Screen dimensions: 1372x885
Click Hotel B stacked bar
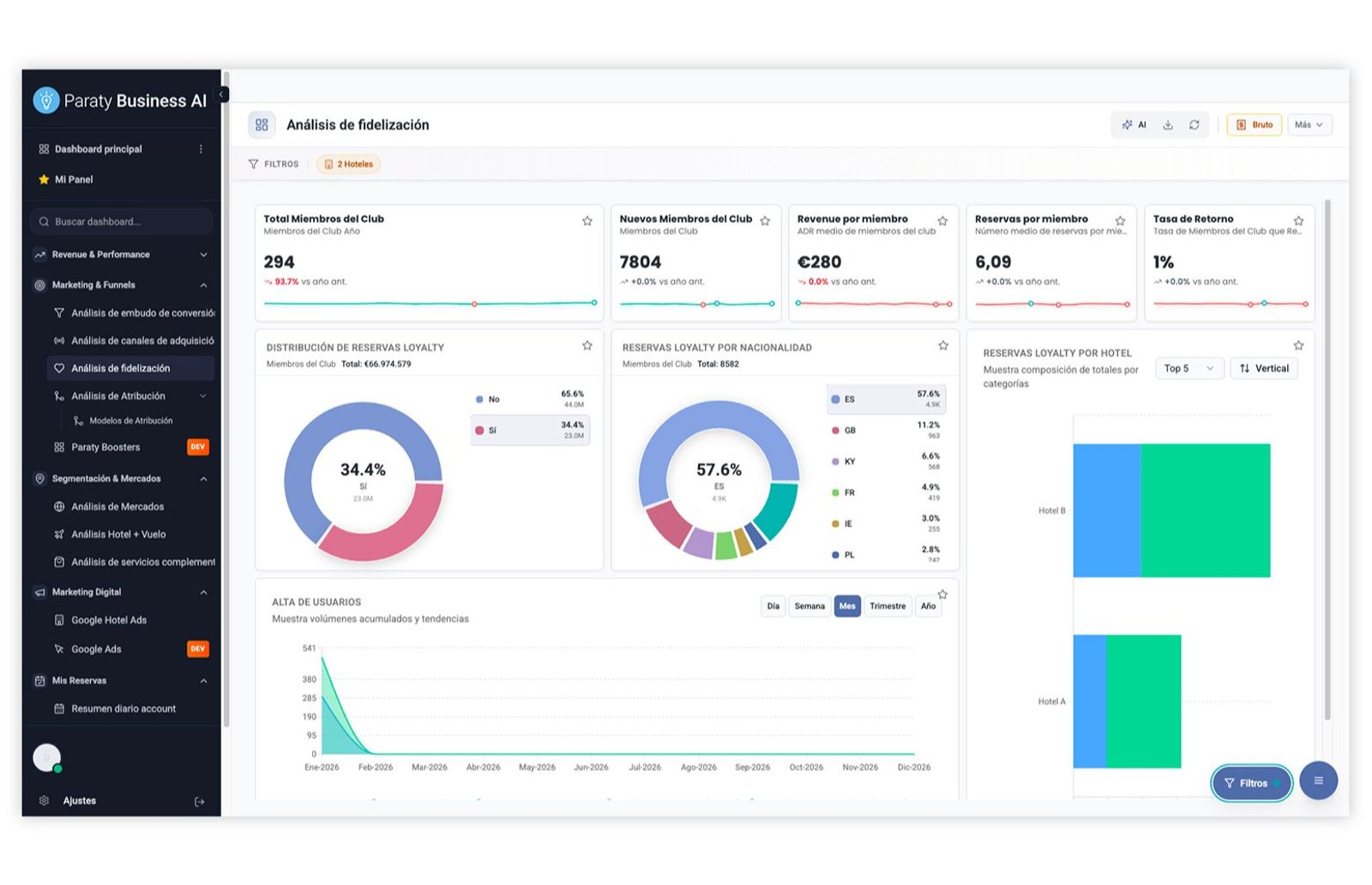point(1171,510)
